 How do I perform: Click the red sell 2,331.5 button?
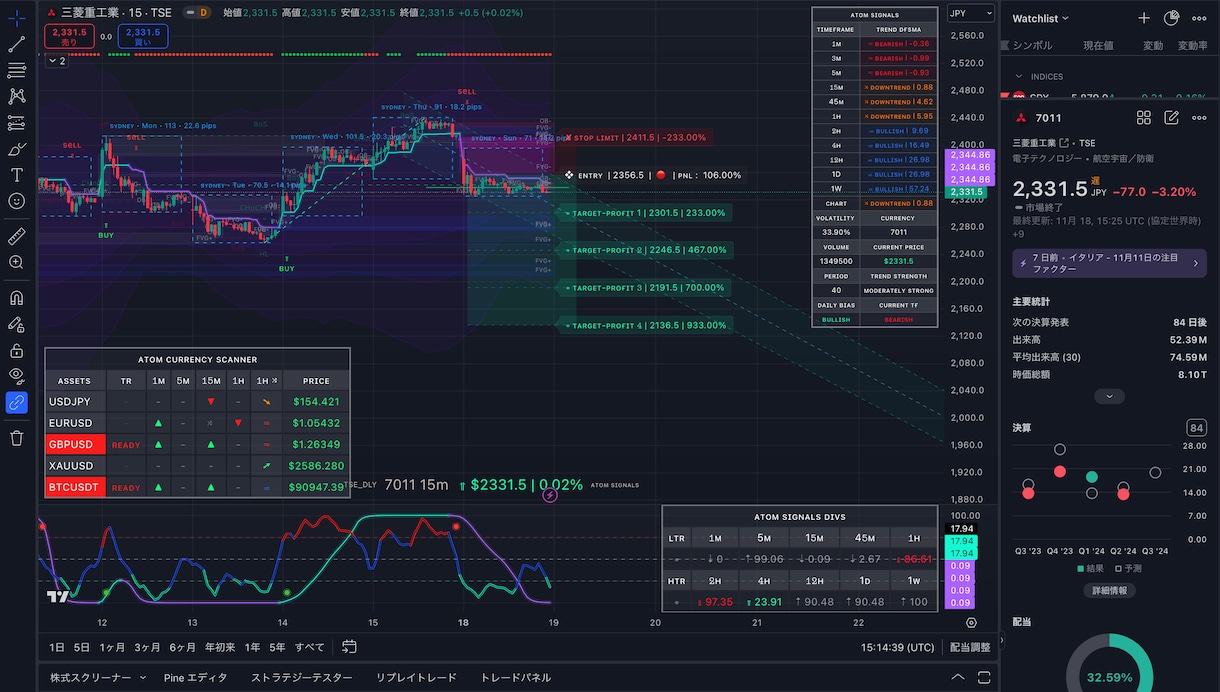point(69,36)
